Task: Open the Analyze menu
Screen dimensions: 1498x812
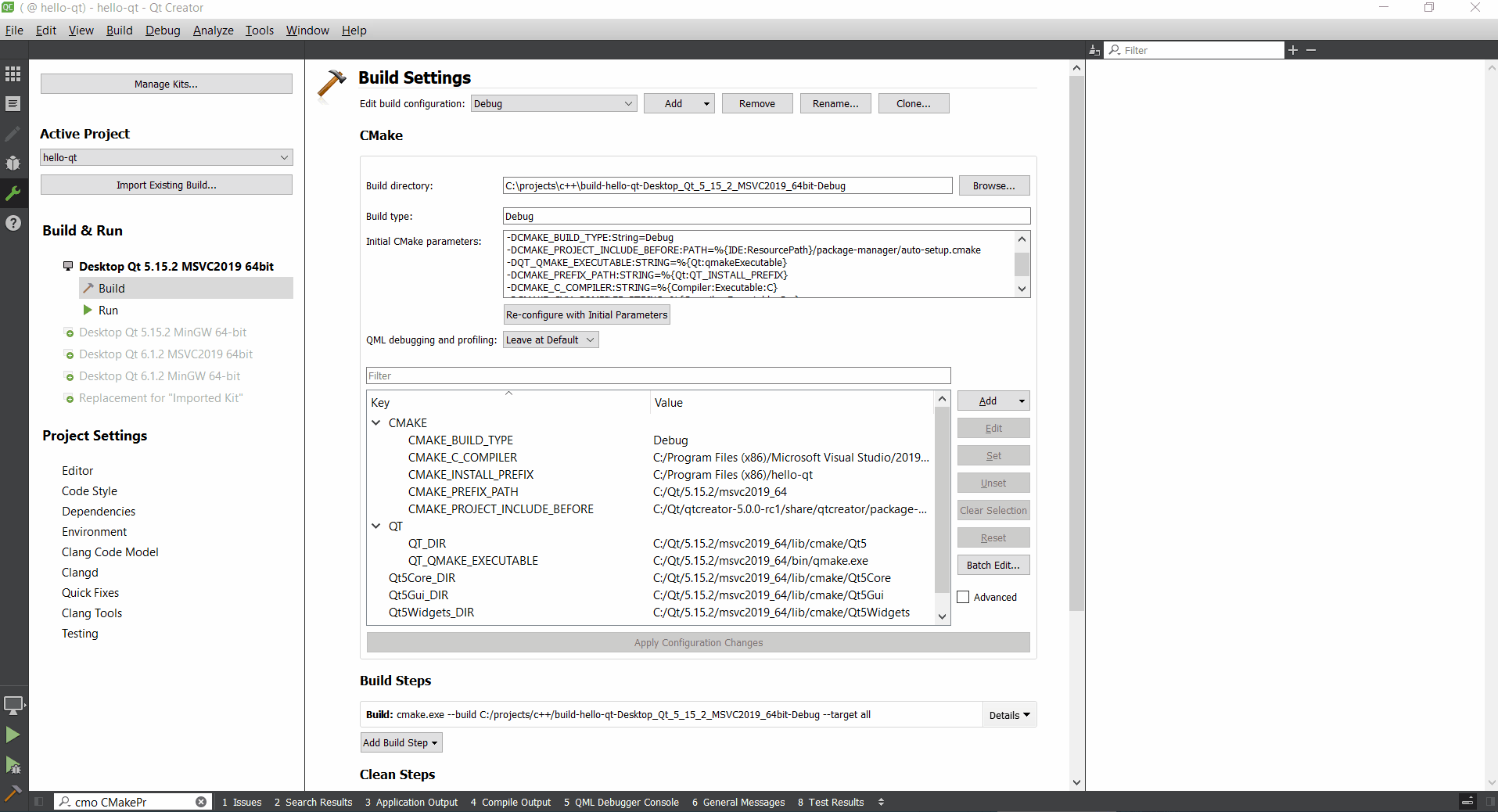Action: point(213,31)
